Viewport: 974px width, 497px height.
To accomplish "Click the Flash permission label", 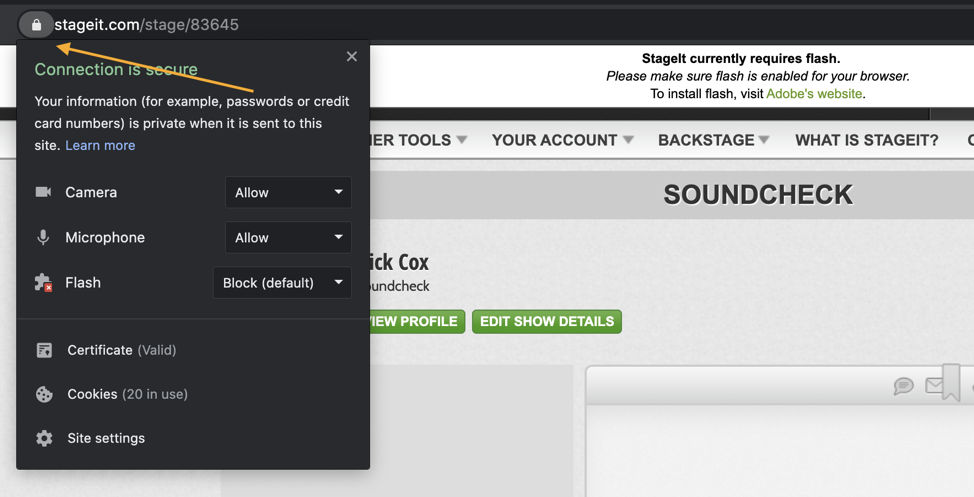I will click(x=83, y=283).
